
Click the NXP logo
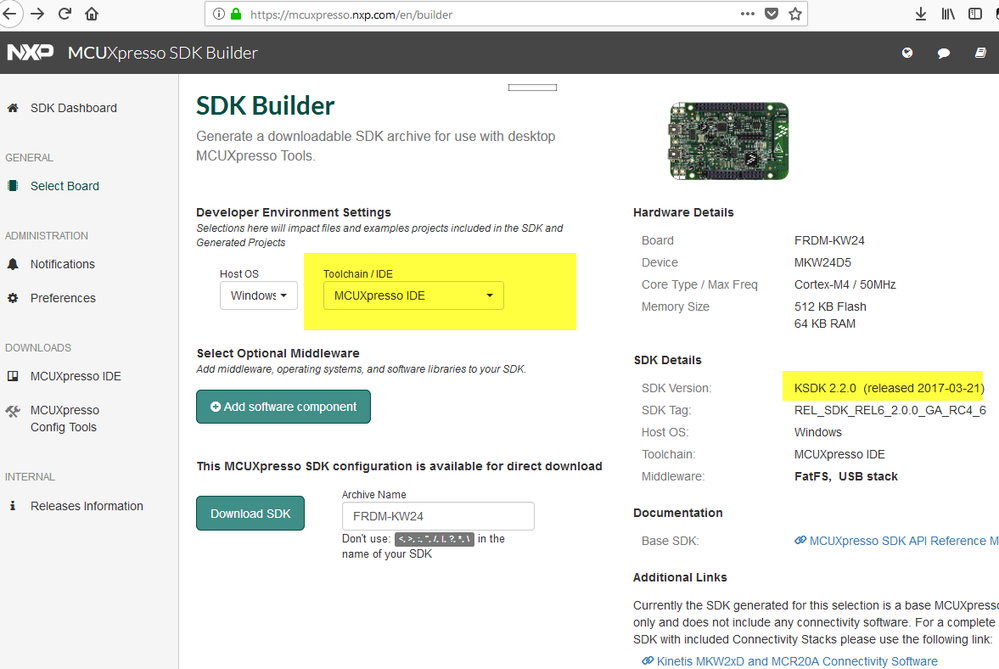(x=30, y=52)
